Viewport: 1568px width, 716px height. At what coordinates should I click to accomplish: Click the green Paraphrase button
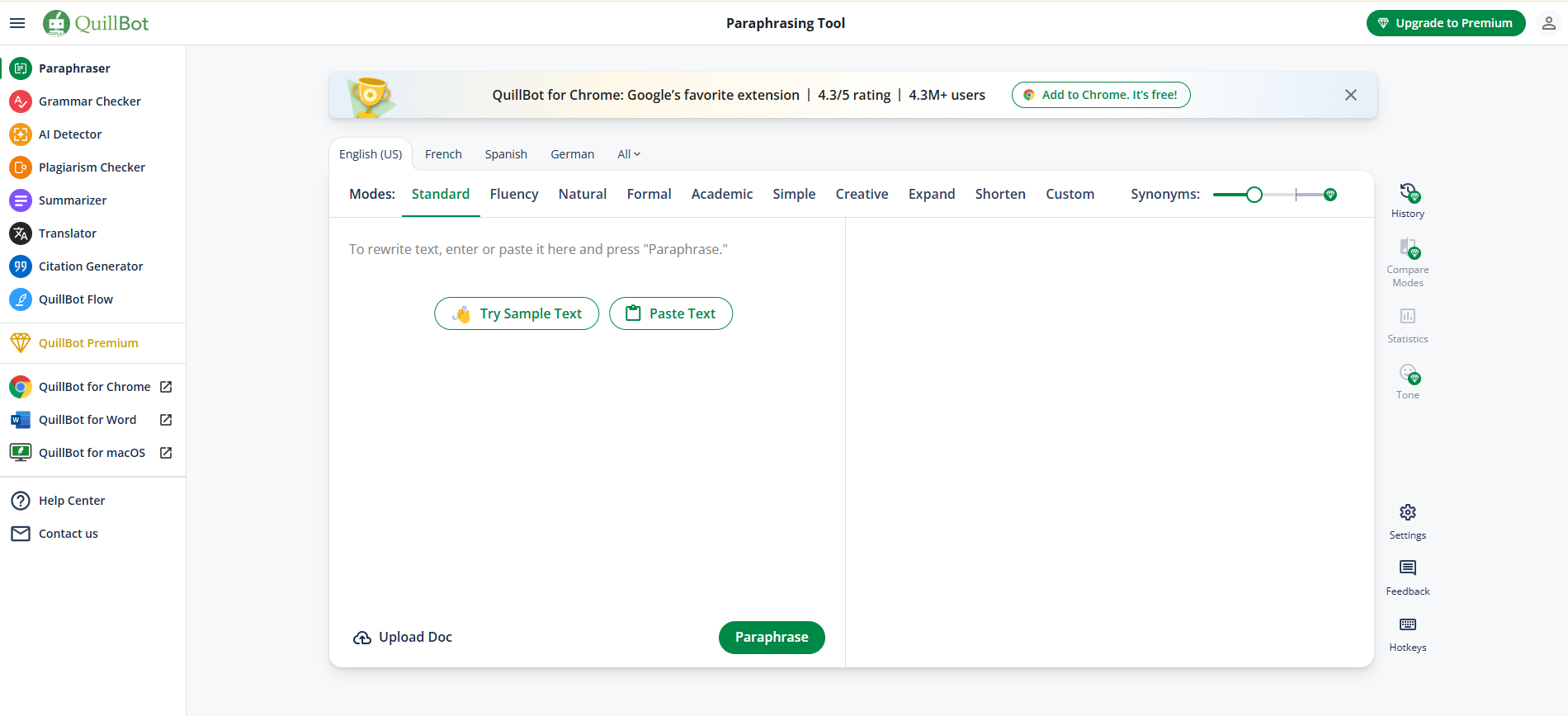coord(772,638)
